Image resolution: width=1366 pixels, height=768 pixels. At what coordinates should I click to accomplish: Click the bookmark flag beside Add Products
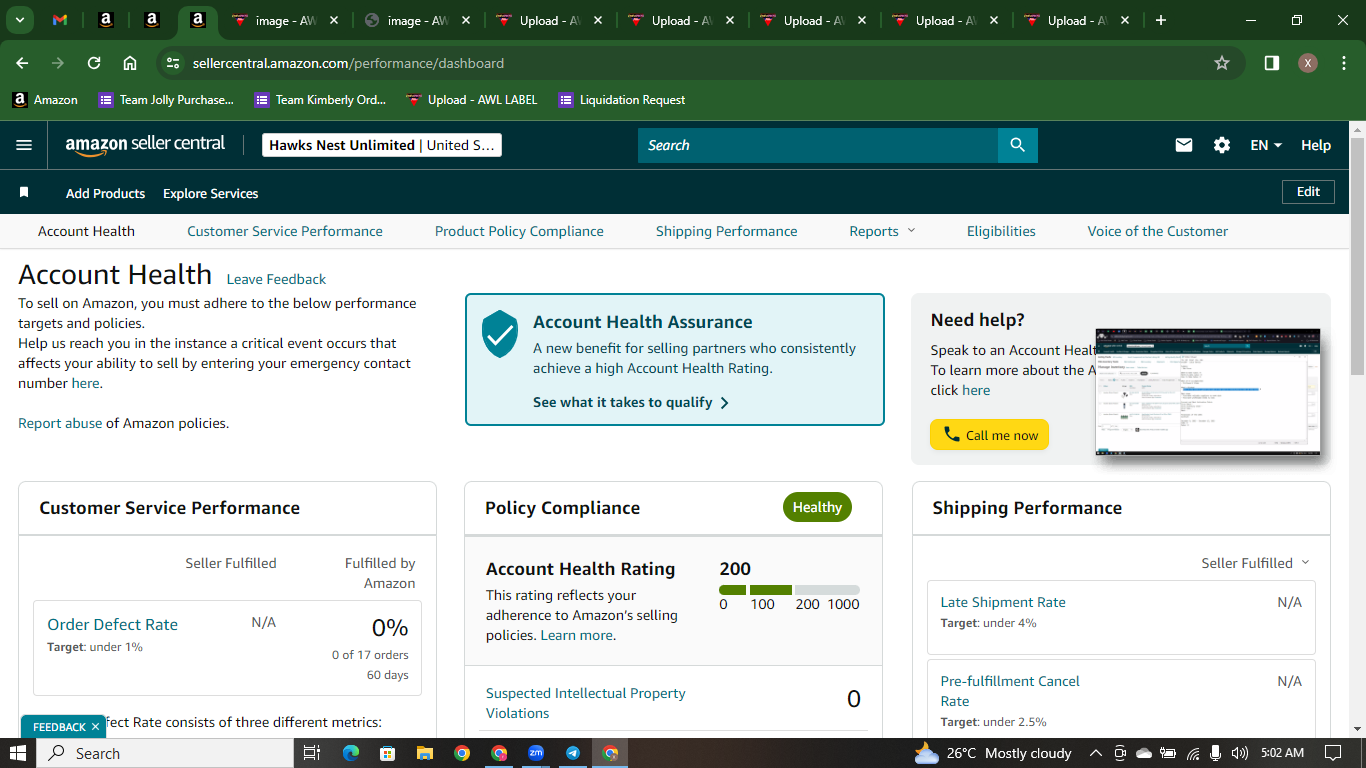click(24, 192)
